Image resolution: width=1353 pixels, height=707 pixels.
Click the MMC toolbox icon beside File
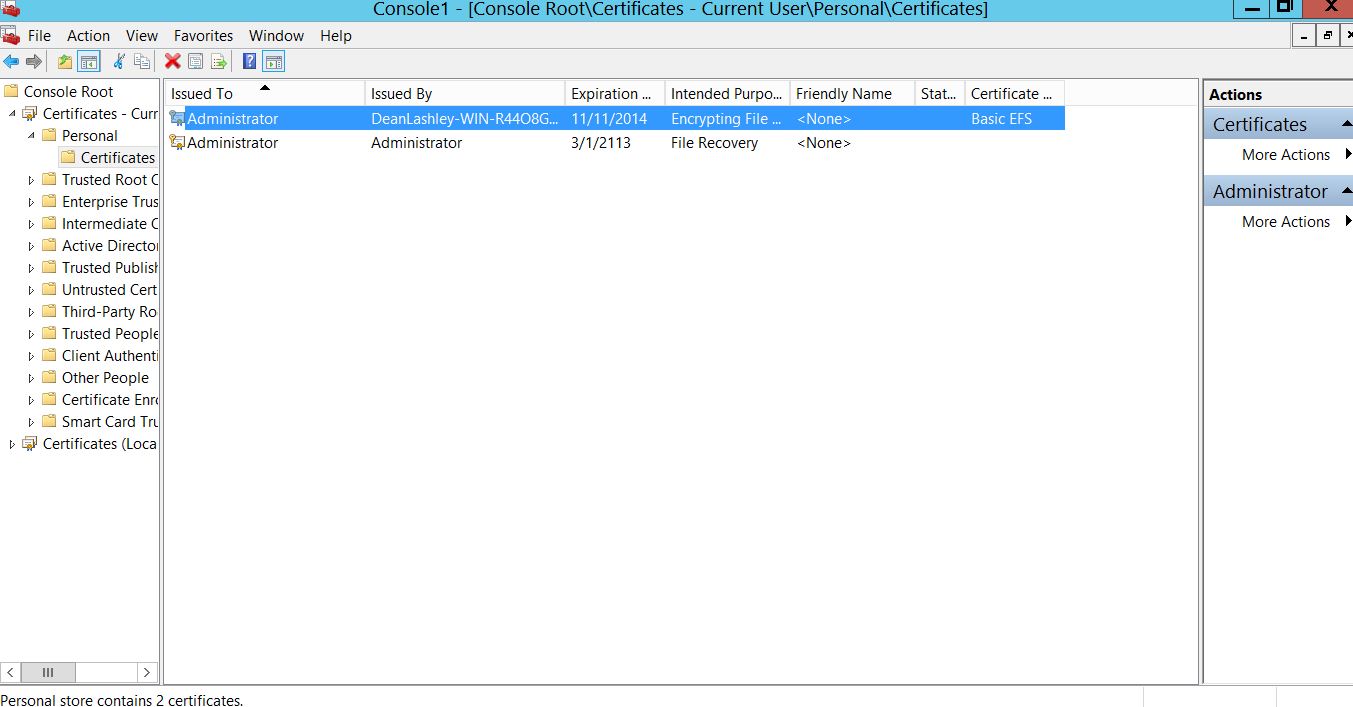pyautogui.click(x=11, y=35)
